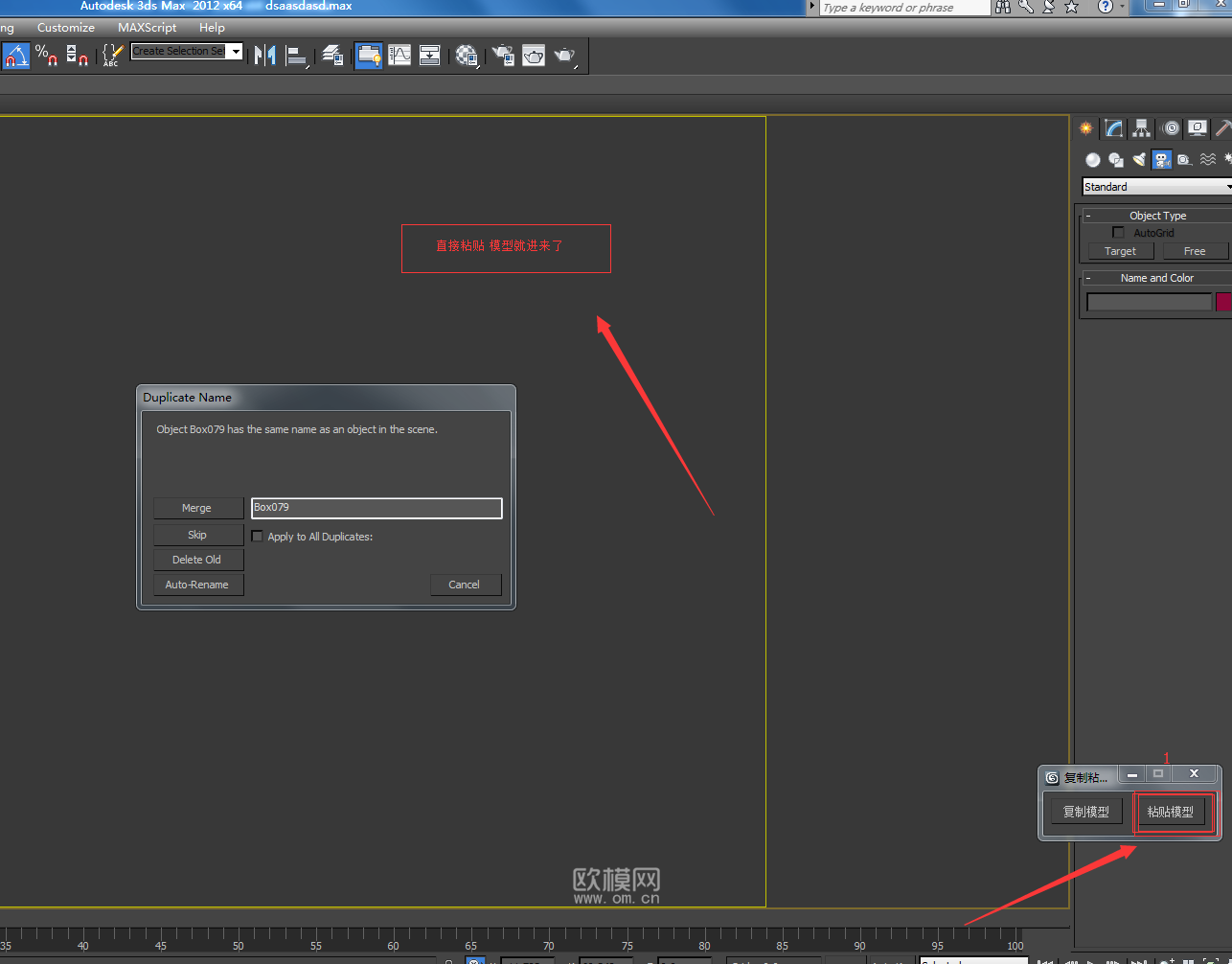Toggle the AutoGrid checkbox
1232x964 pixels.
point(1118,233)
